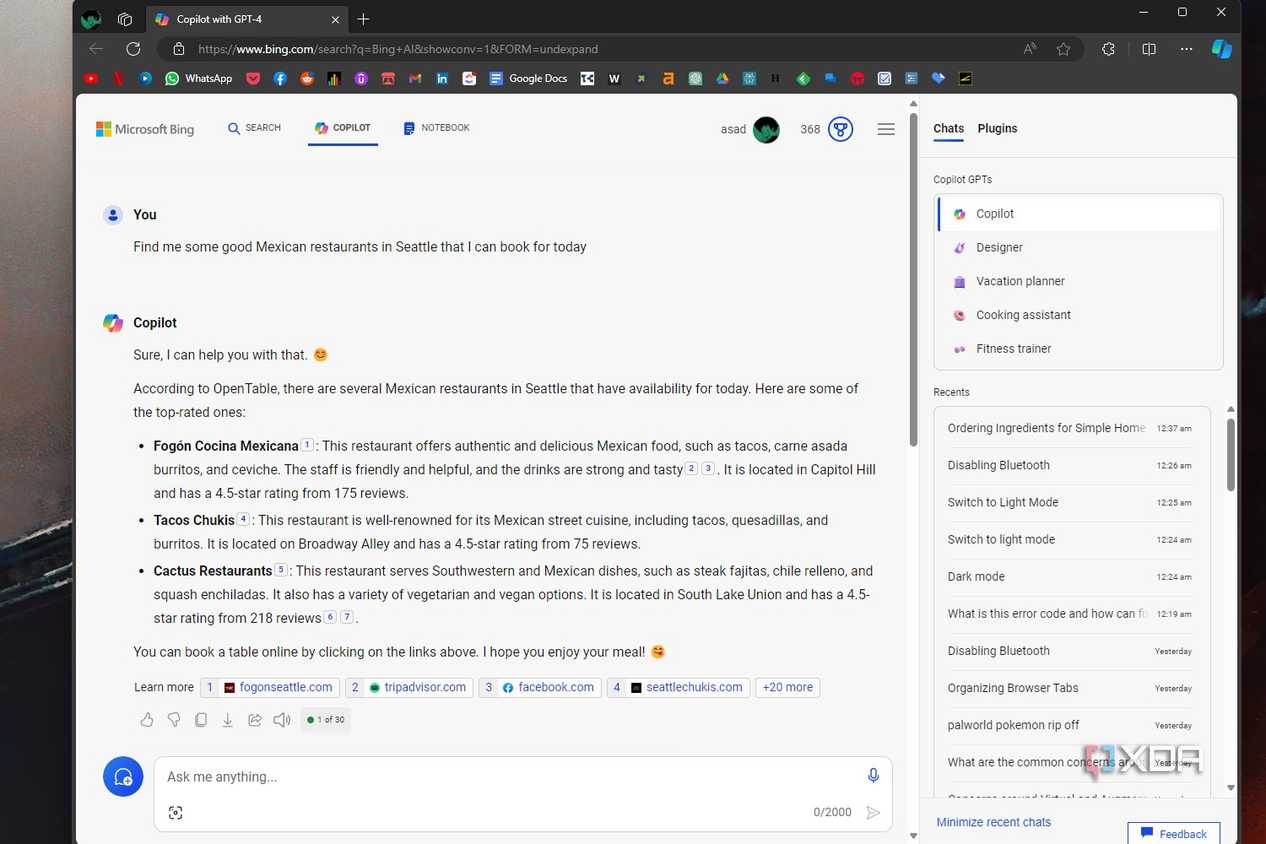Use microphone for voice input
1266x844 pixels.
873,776
